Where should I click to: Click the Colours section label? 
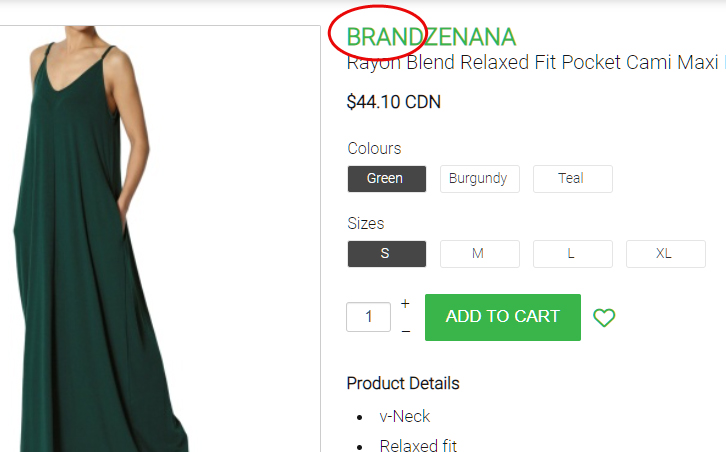coord(374,149)
